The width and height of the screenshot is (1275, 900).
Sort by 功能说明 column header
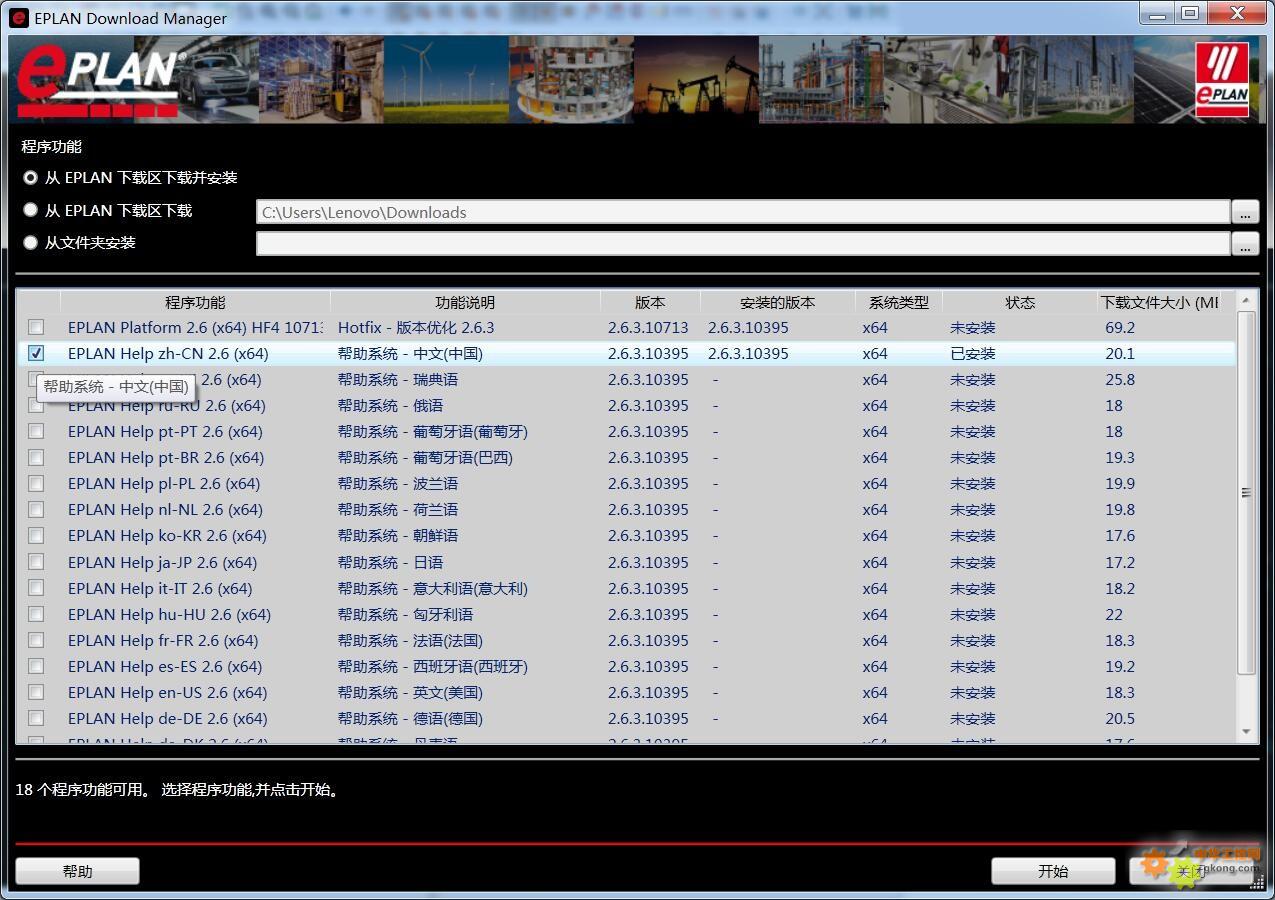pos(465,302)
